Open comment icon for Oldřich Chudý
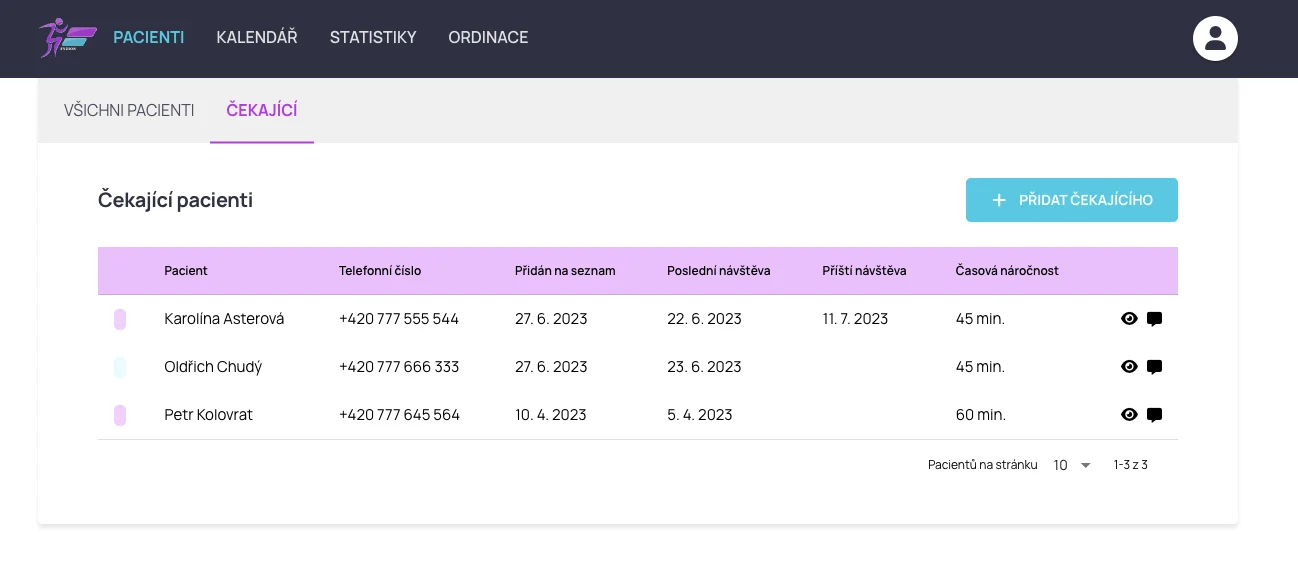This screenshot has height=583, width=1298. [x=1154, y=367]
